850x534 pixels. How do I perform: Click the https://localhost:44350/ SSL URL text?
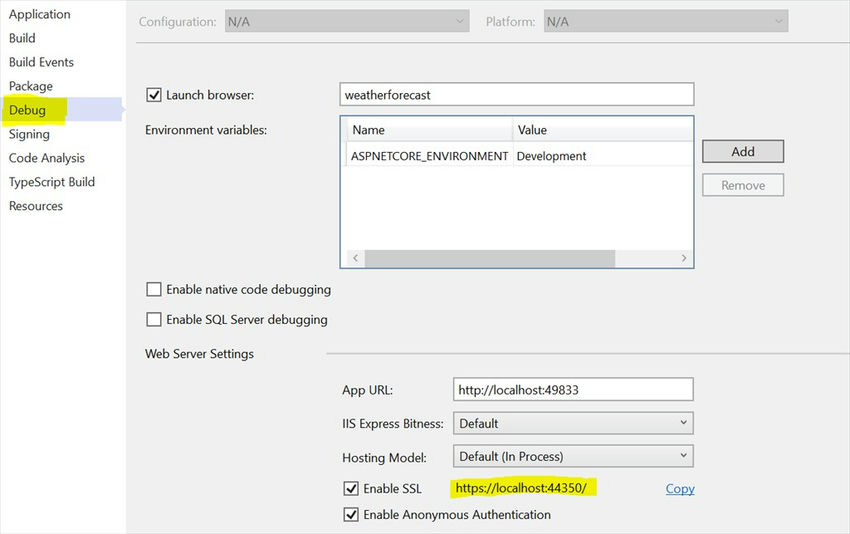pos(521,488)
